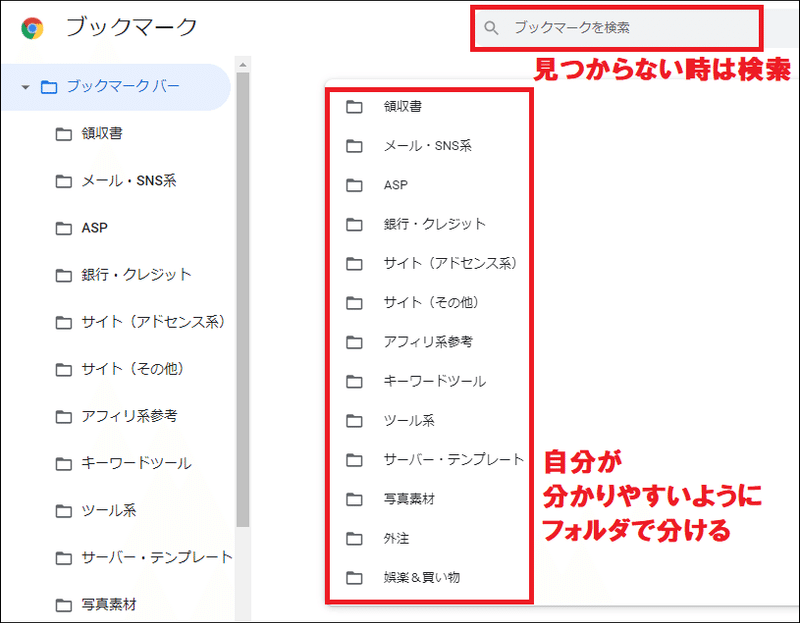Select 領収書 in the main list
Screen dimensions: 800x623
tap(403, 107)
